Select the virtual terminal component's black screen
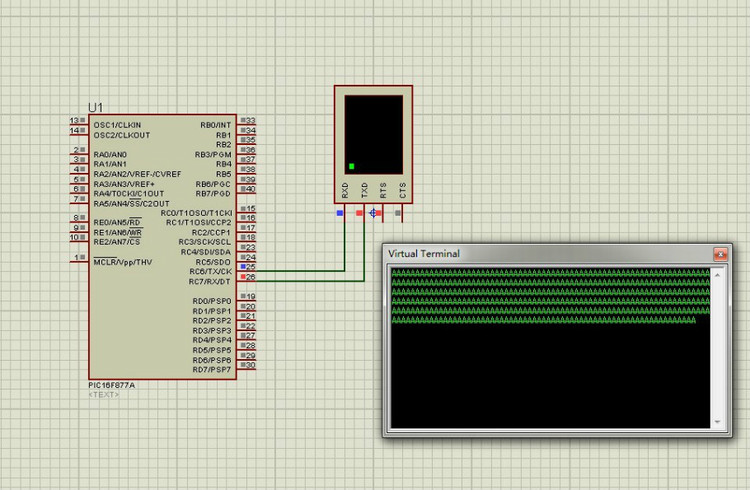 [x=374, y=134]
